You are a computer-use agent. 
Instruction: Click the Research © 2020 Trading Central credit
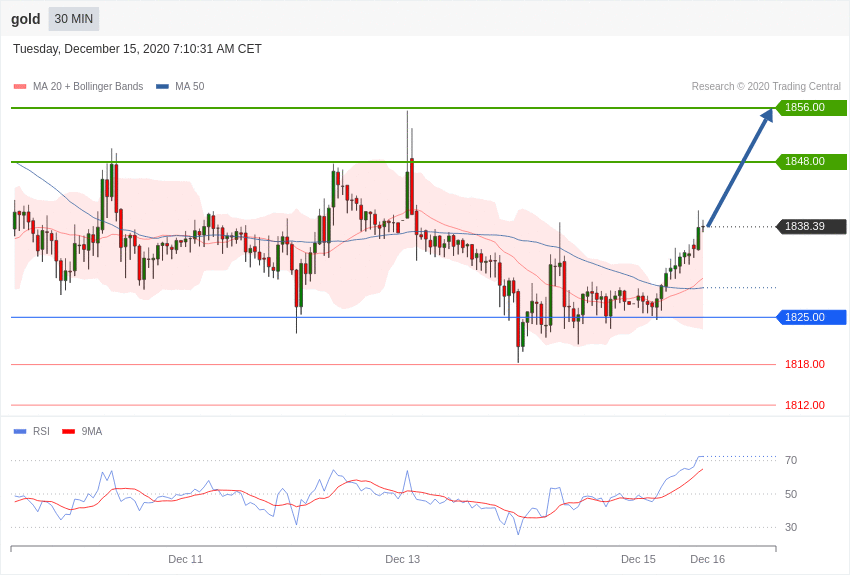(x=766, y=86)
